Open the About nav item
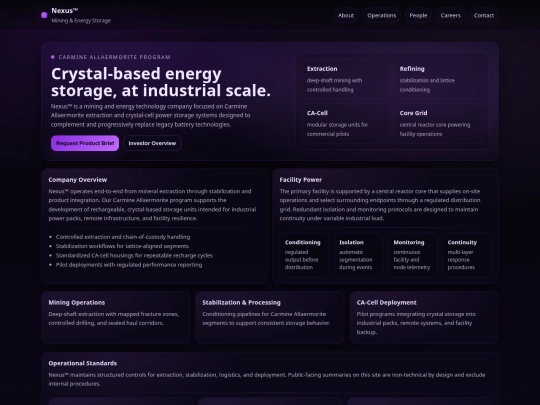Image resolution: width=540 pixels, height=405 pixels. coord(346,15)
